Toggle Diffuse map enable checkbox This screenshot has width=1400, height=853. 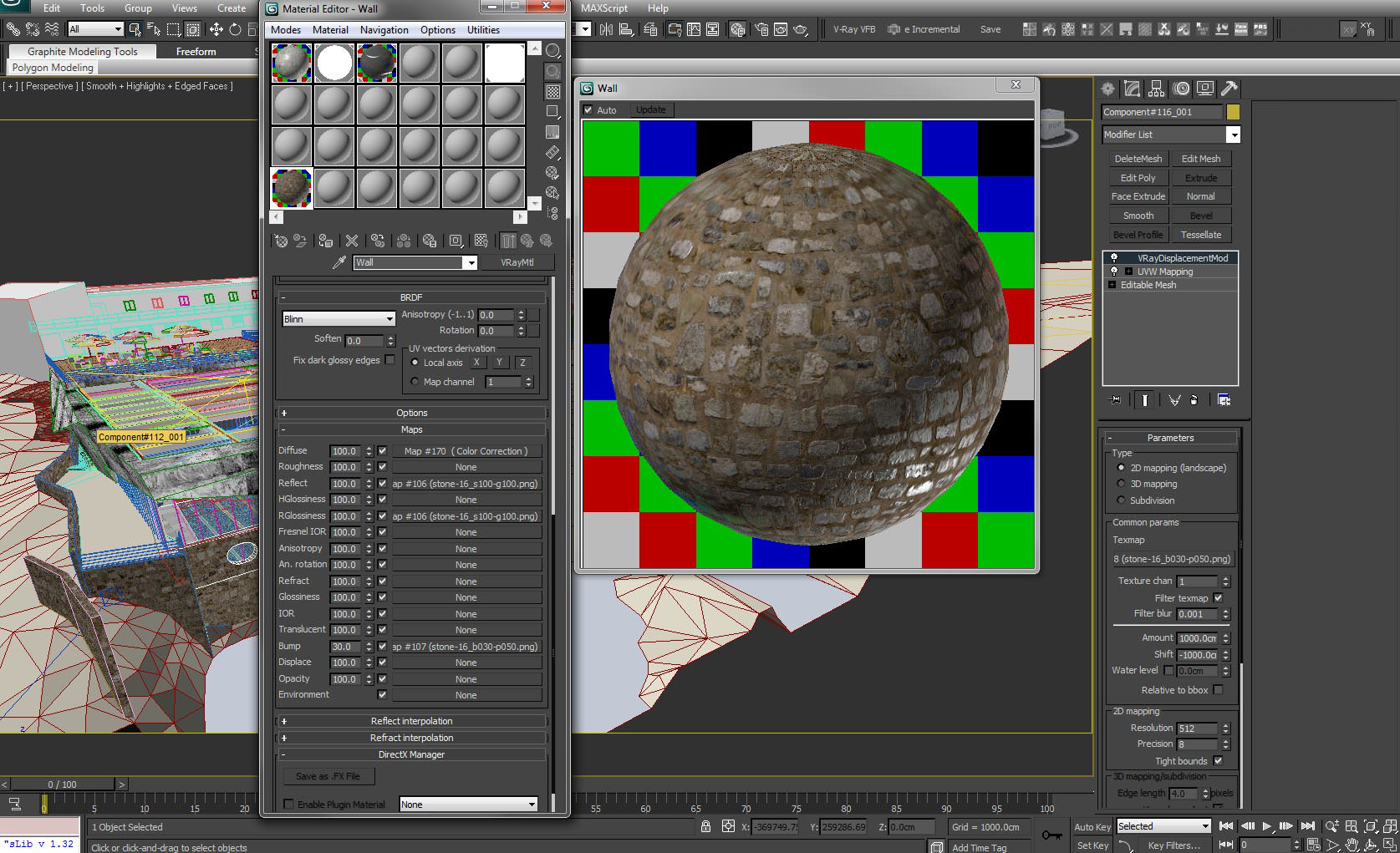pos(382,451)
